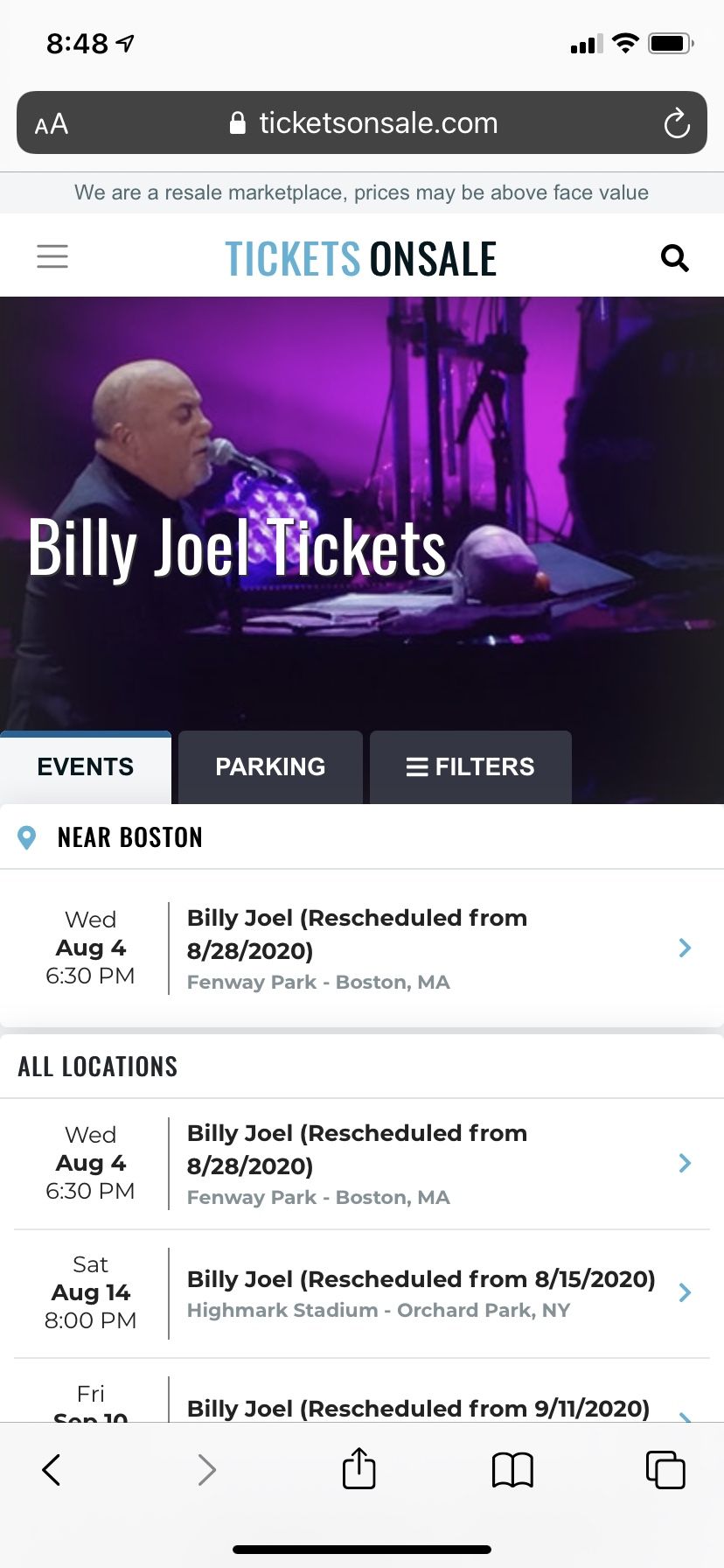724x1568 pixels.
Task: Tap the search magnifier icon
Action: tap(674, 258)
